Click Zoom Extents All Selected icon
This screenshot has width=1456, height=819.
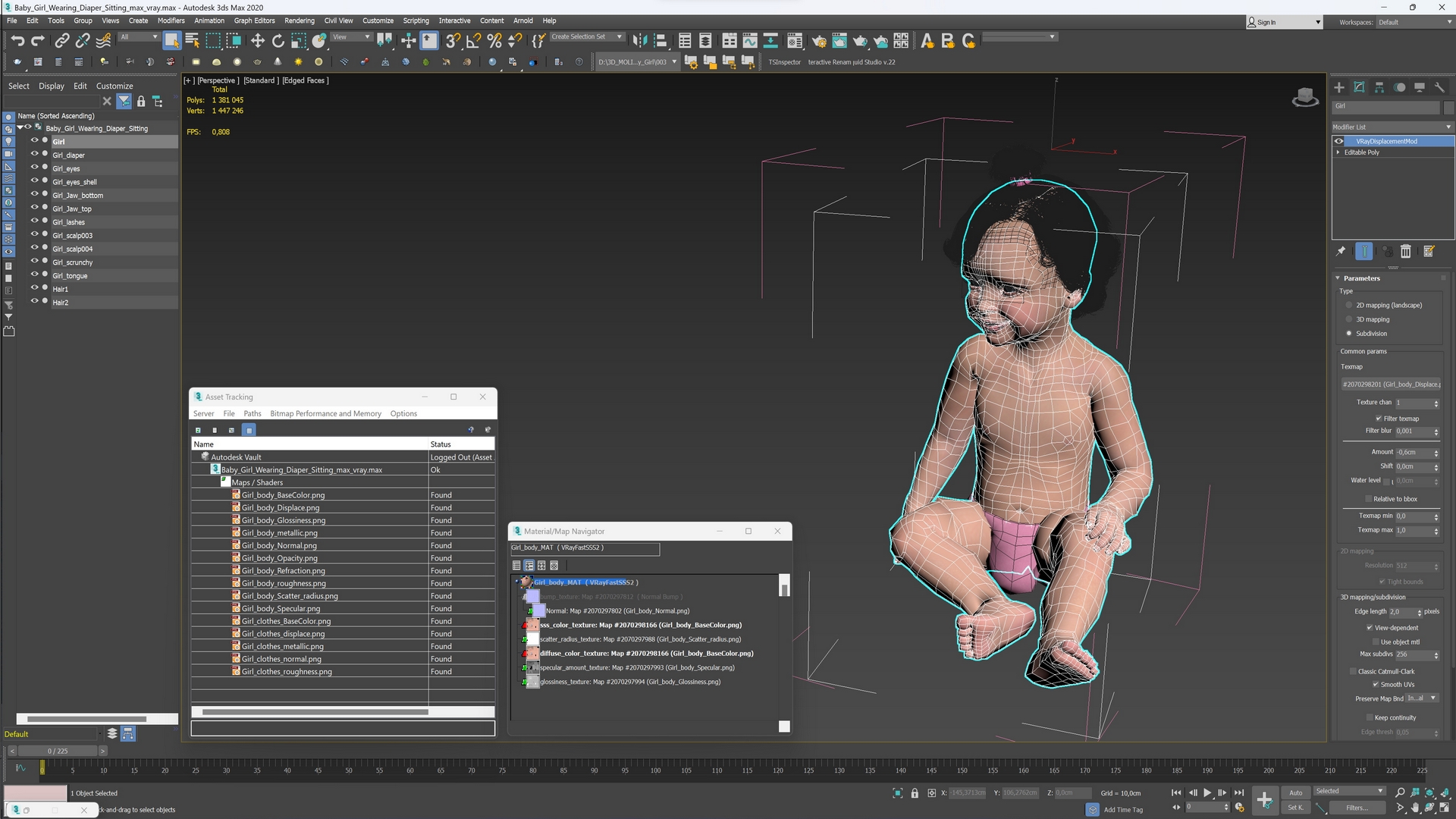tap(1429, 792)
